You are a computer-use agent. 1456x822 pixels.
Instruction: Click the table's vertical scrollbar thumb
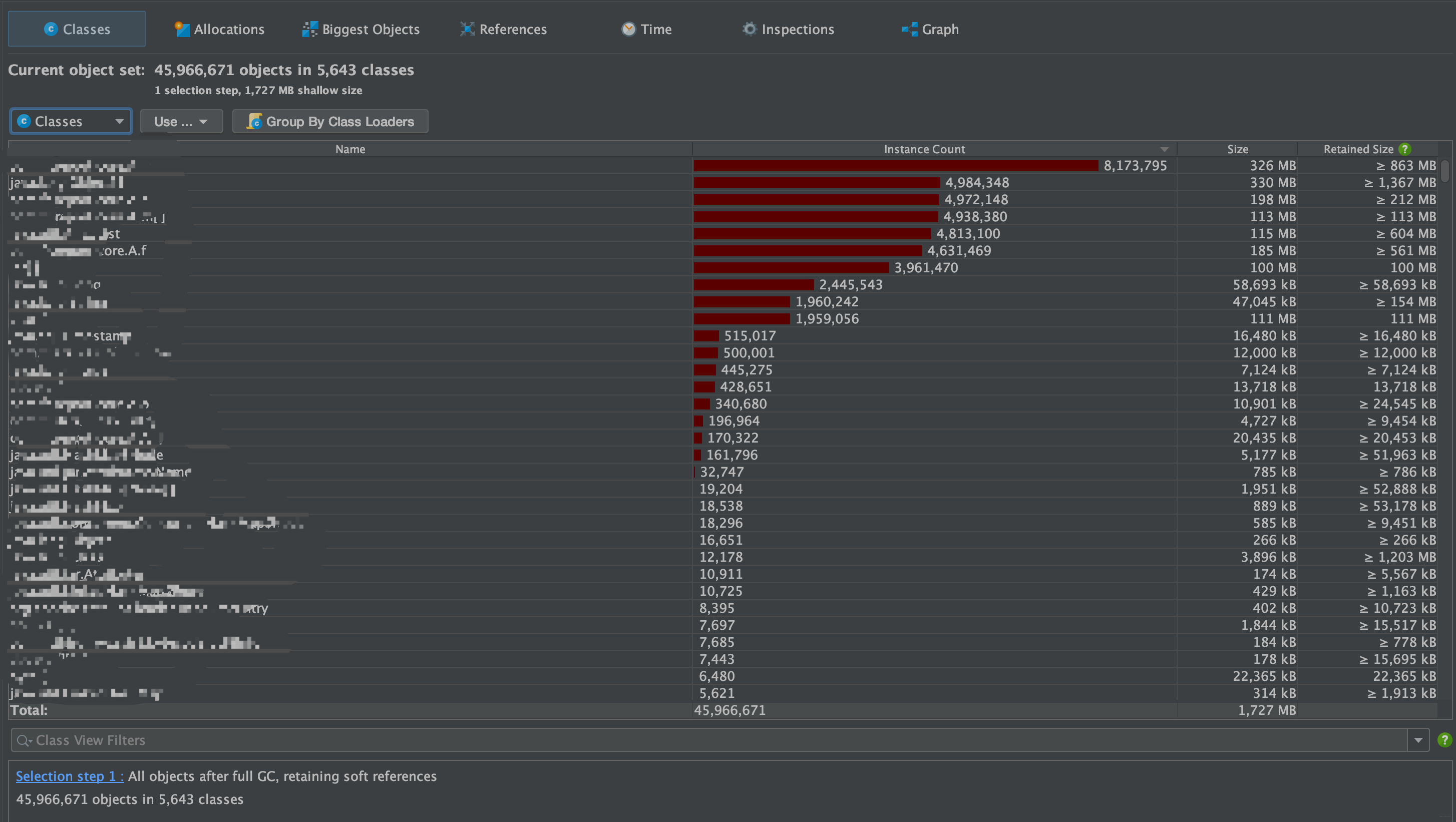(x=1445, y=172)
